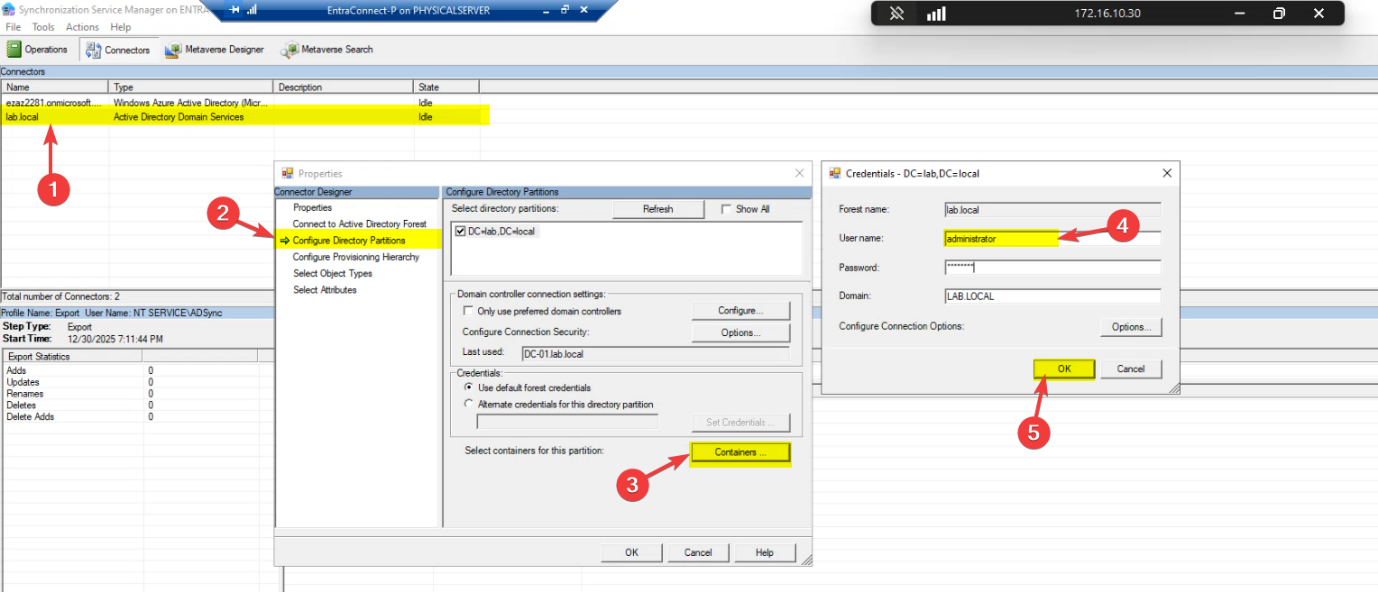The width and height of the screenshot is (1378, 592).
Task: Select Alternate credentials for this directory partition
Action: 468,404
